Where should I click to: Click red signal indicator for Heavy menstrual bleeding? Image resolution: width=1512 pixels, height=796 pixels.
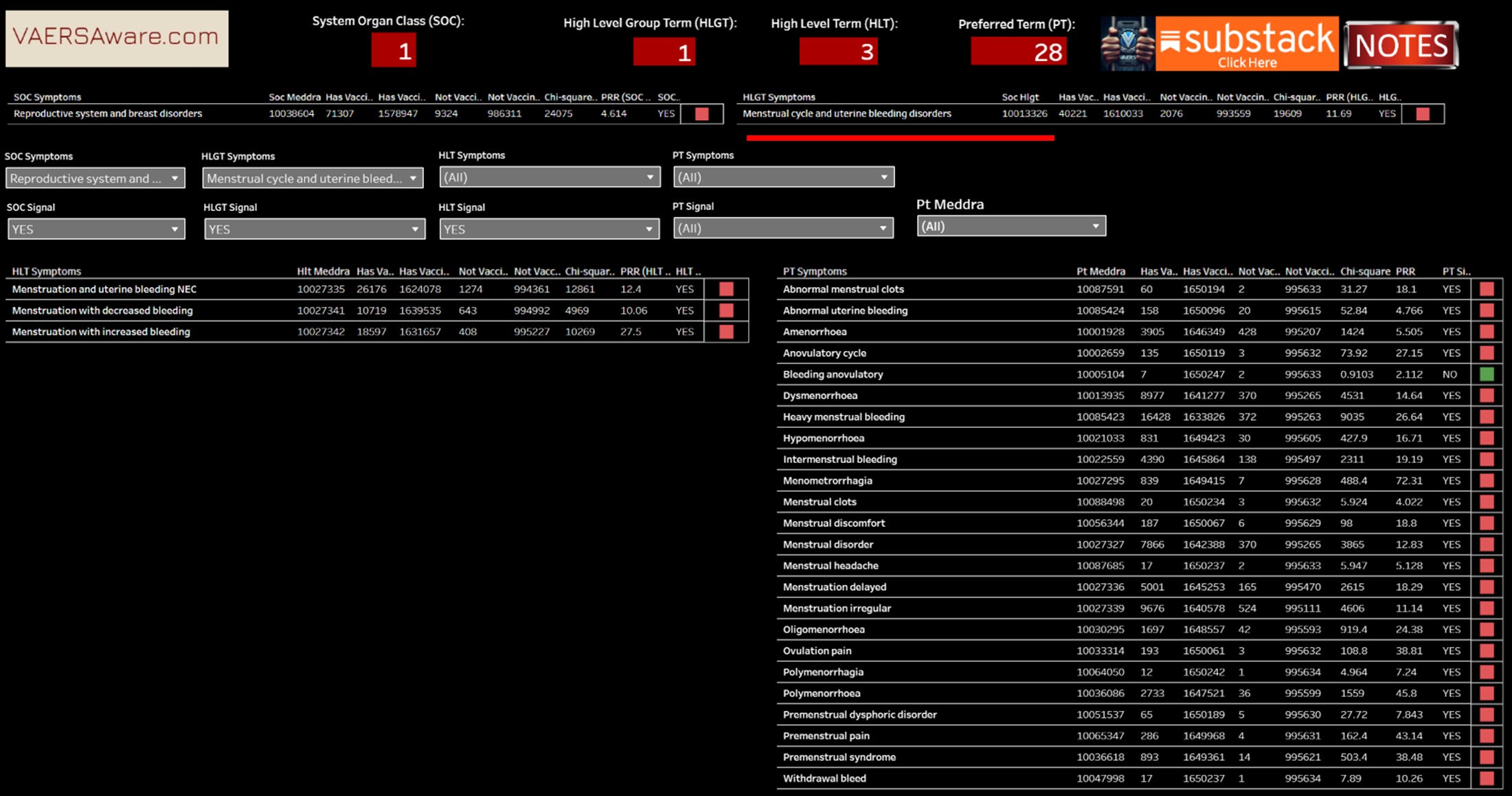click(1487, 417)
